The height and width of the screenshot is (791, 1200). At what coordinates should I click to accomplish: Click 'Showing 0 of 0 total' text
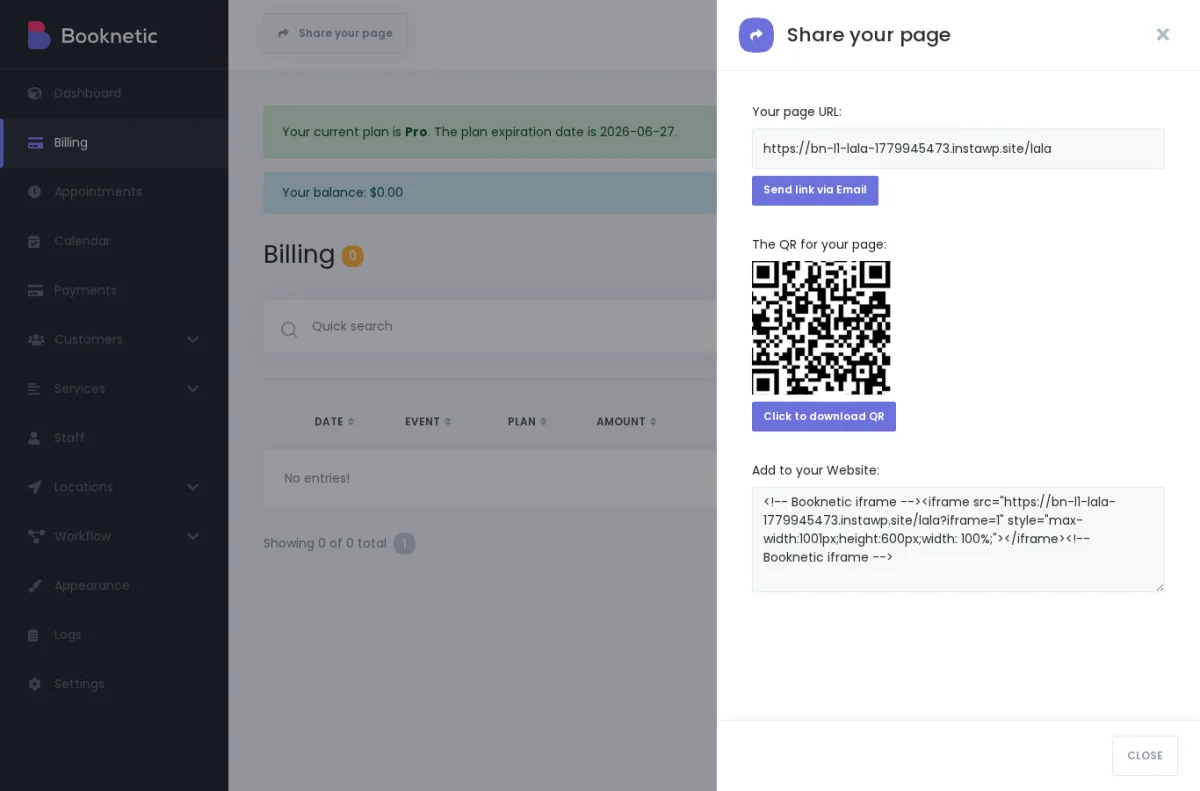(x=325, y=543)
